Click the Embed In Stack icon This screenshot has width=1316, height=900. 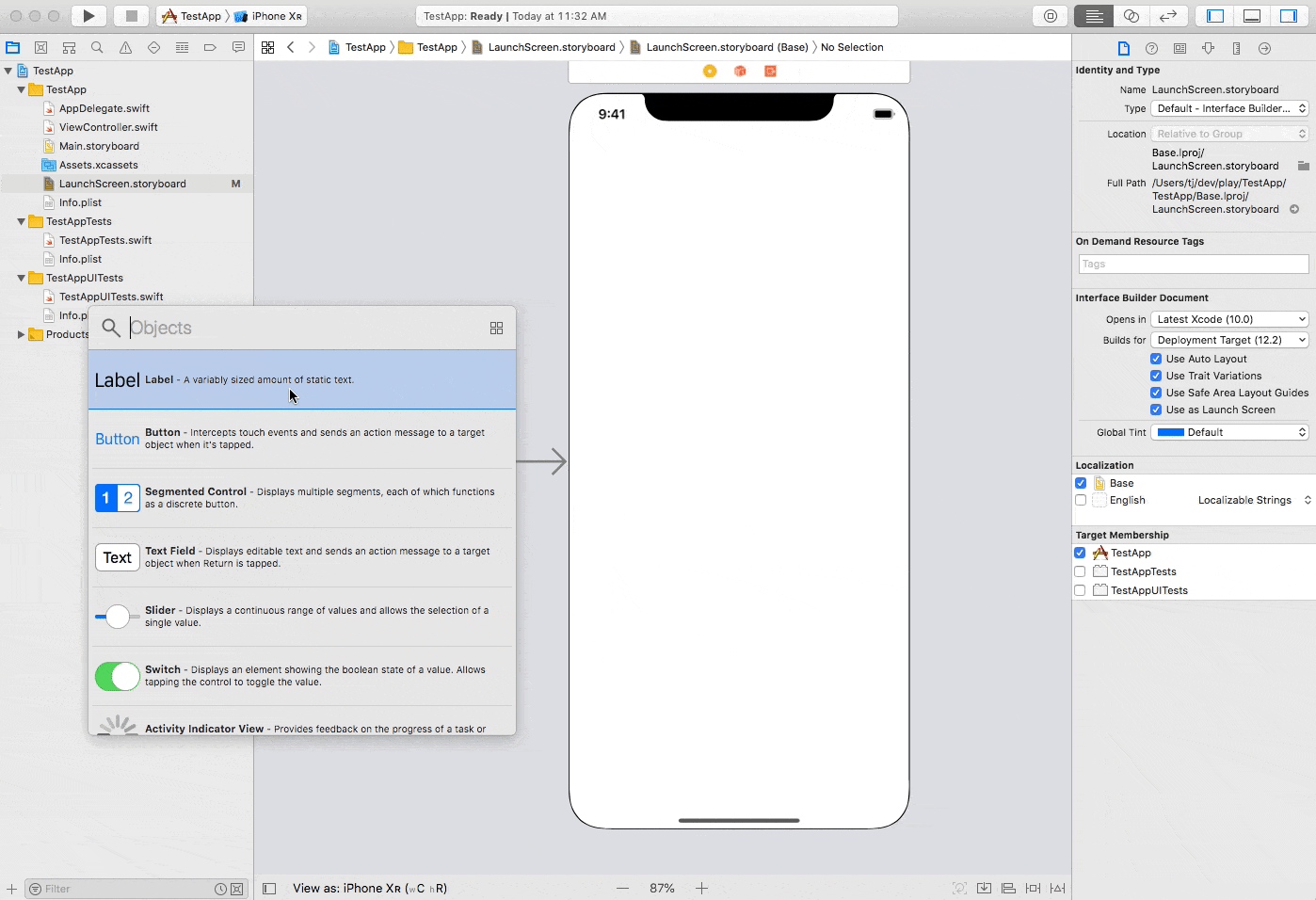984,888
